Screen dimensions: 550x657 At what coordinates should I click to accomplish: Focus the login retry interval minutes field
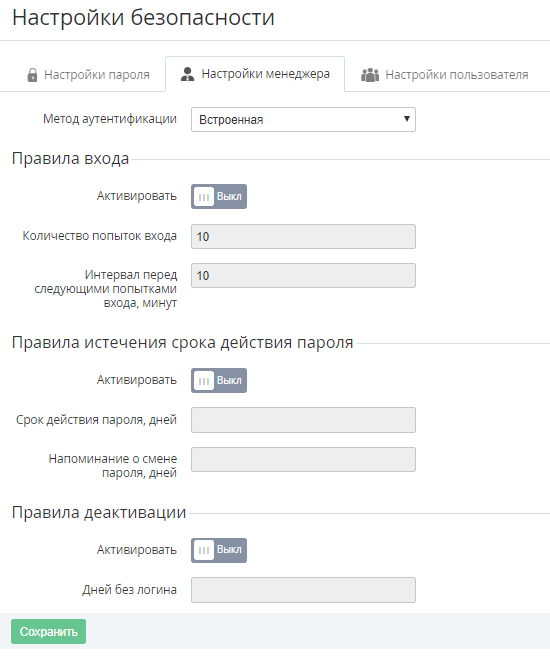point(303,275)
